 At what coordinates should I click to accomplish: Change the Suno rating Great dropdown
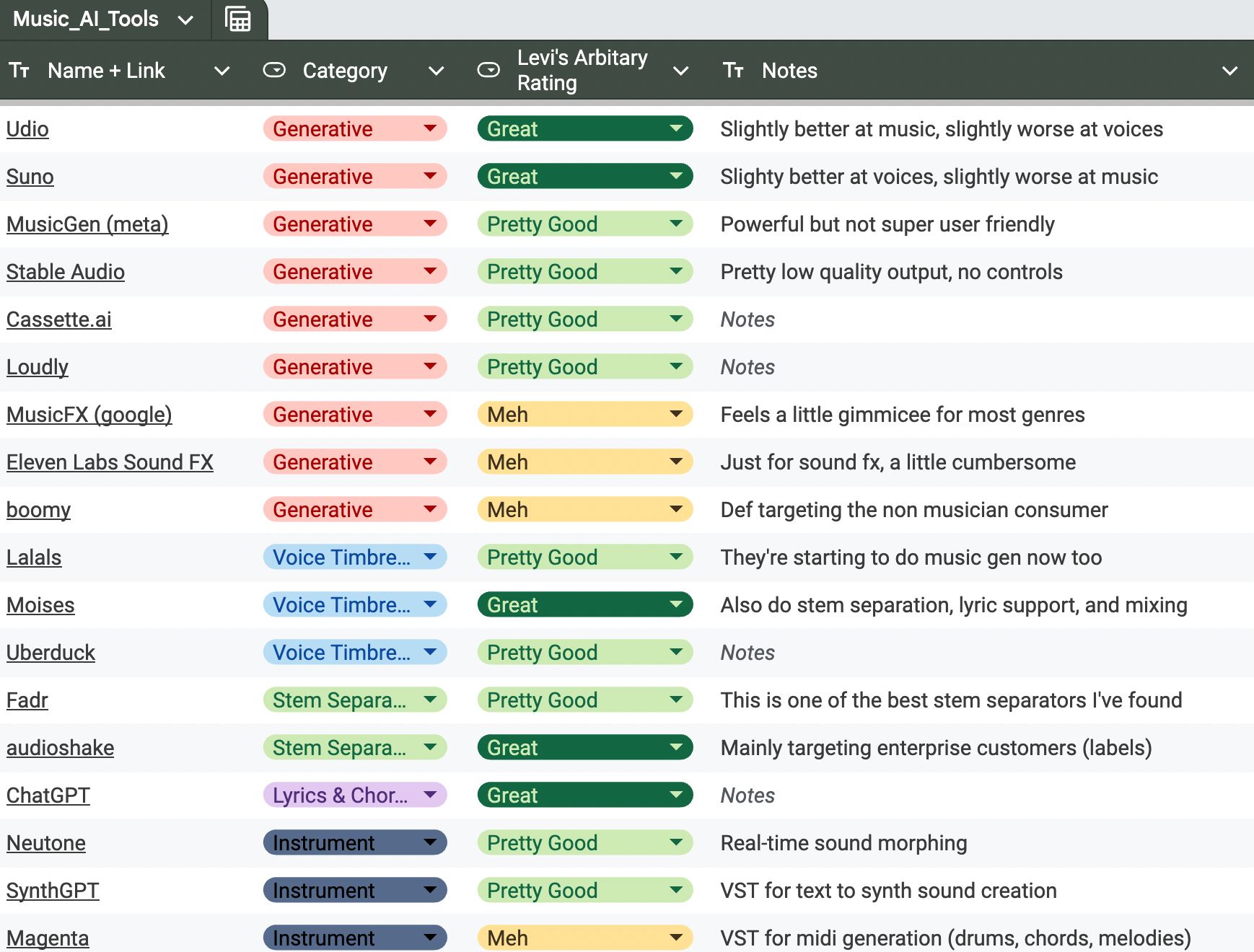(x=585, y=176)
